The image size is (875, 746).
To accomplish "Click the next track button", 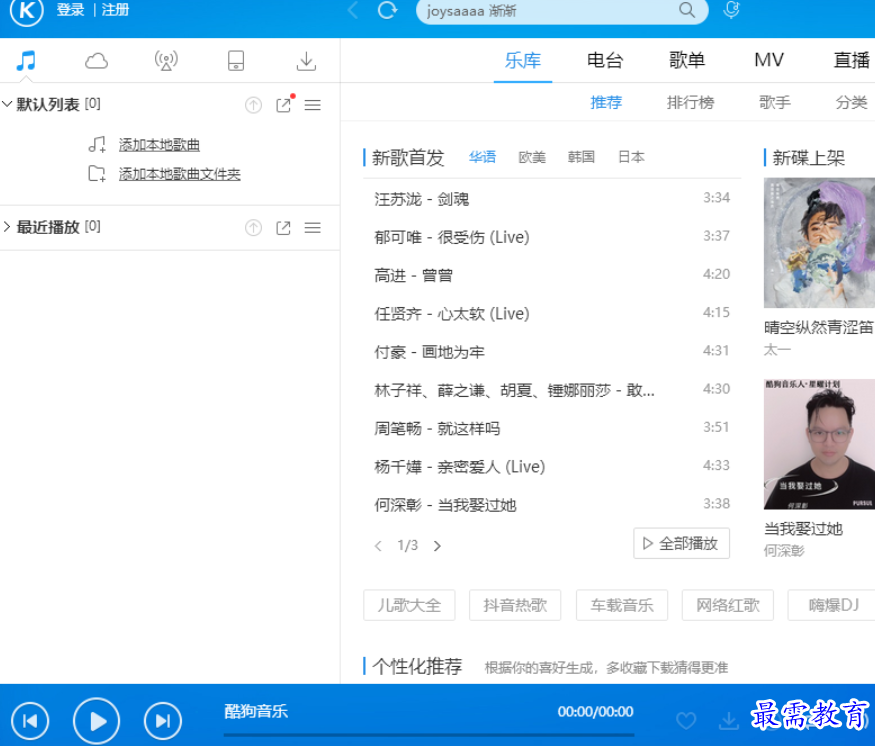I will coord(162,721).
